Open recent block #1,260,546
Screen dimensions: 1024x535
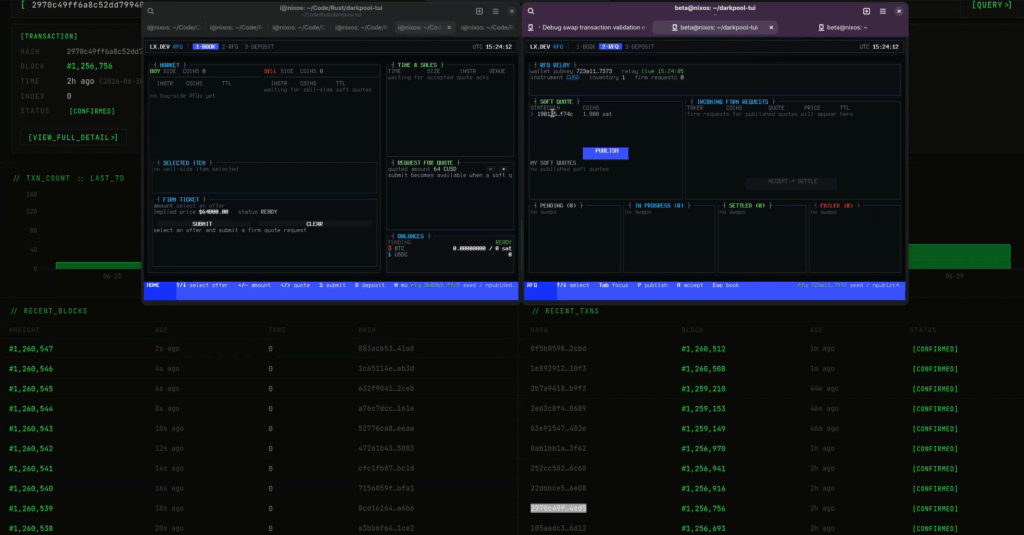coord(31,369)
